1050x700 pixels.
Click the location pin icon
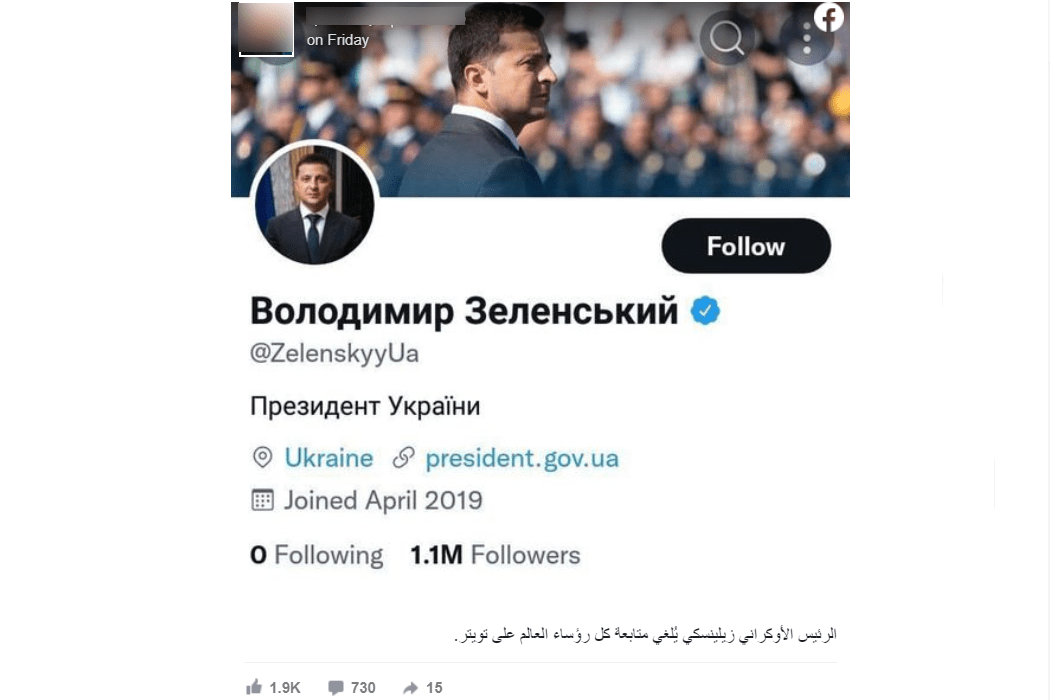click(x=262, y=458)
